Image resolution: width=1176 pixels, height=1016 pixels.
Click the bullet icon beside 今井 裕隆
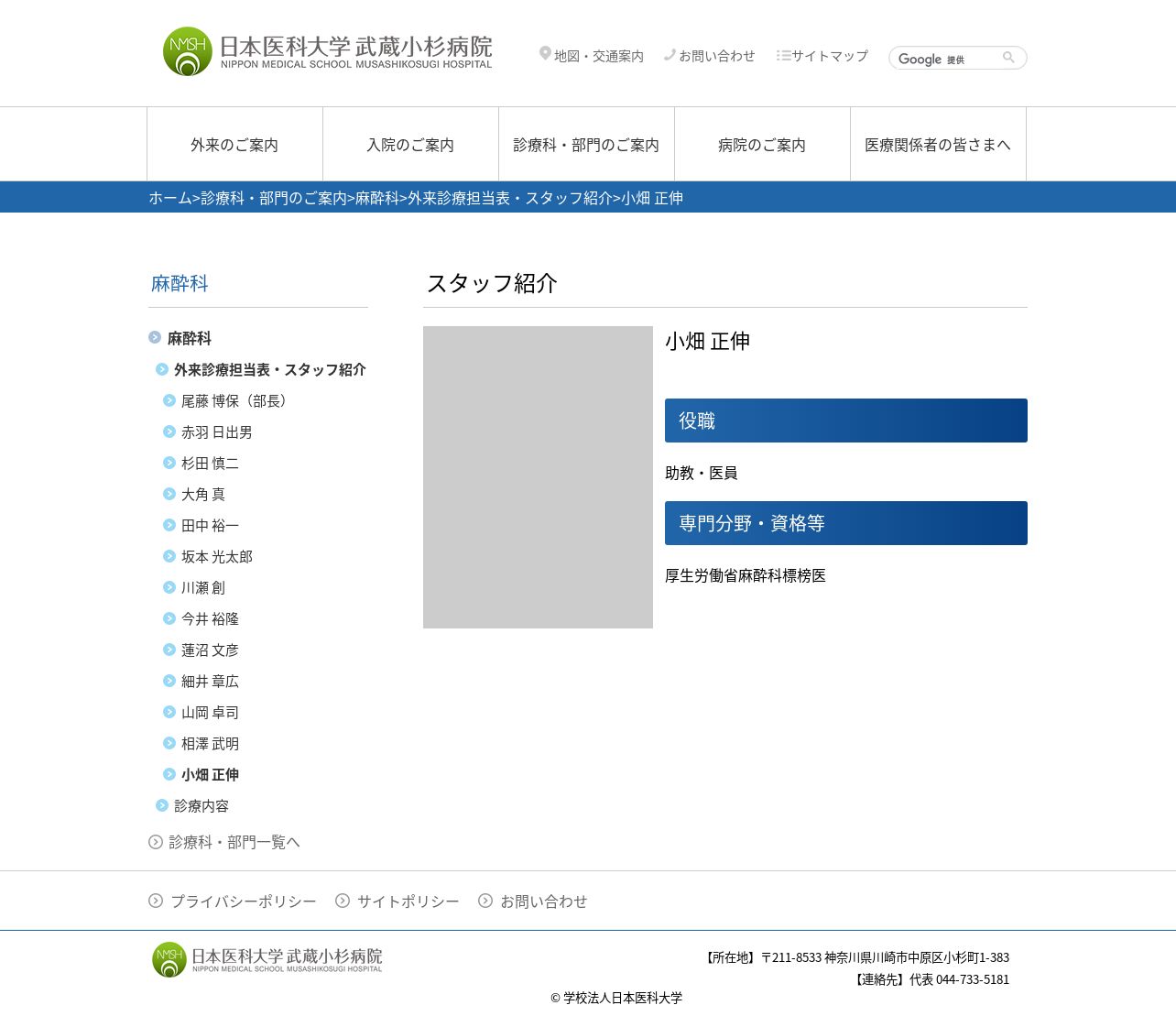tap(169, 618)
